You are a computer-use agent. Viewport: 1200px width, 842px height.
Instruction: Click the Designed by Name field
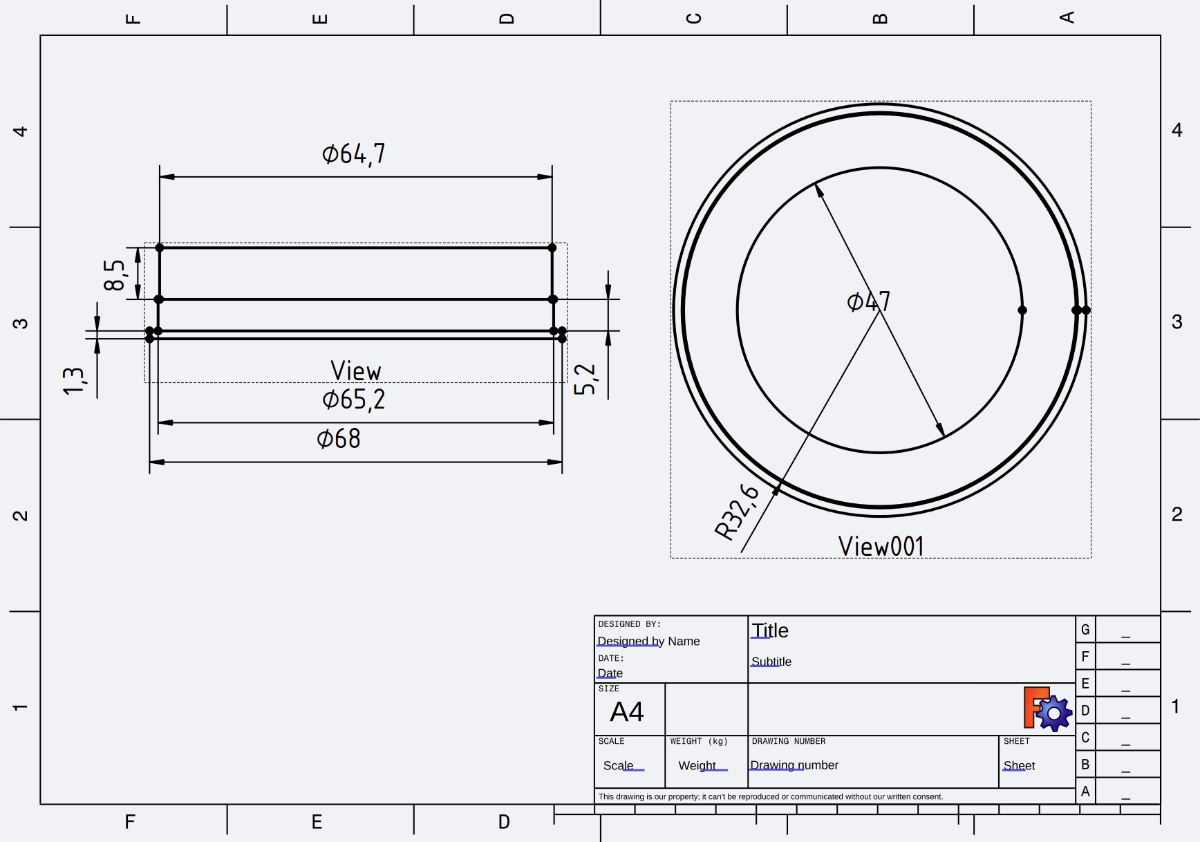coord(648,641)
